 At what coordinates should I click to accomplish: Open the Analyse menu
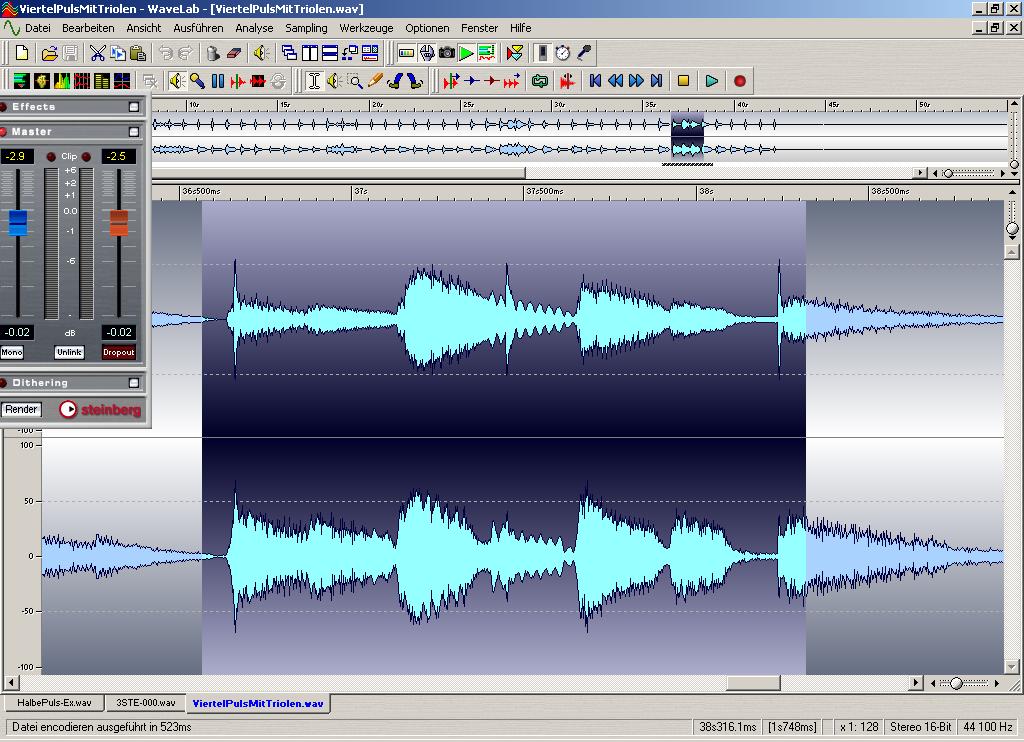point(254,28)
